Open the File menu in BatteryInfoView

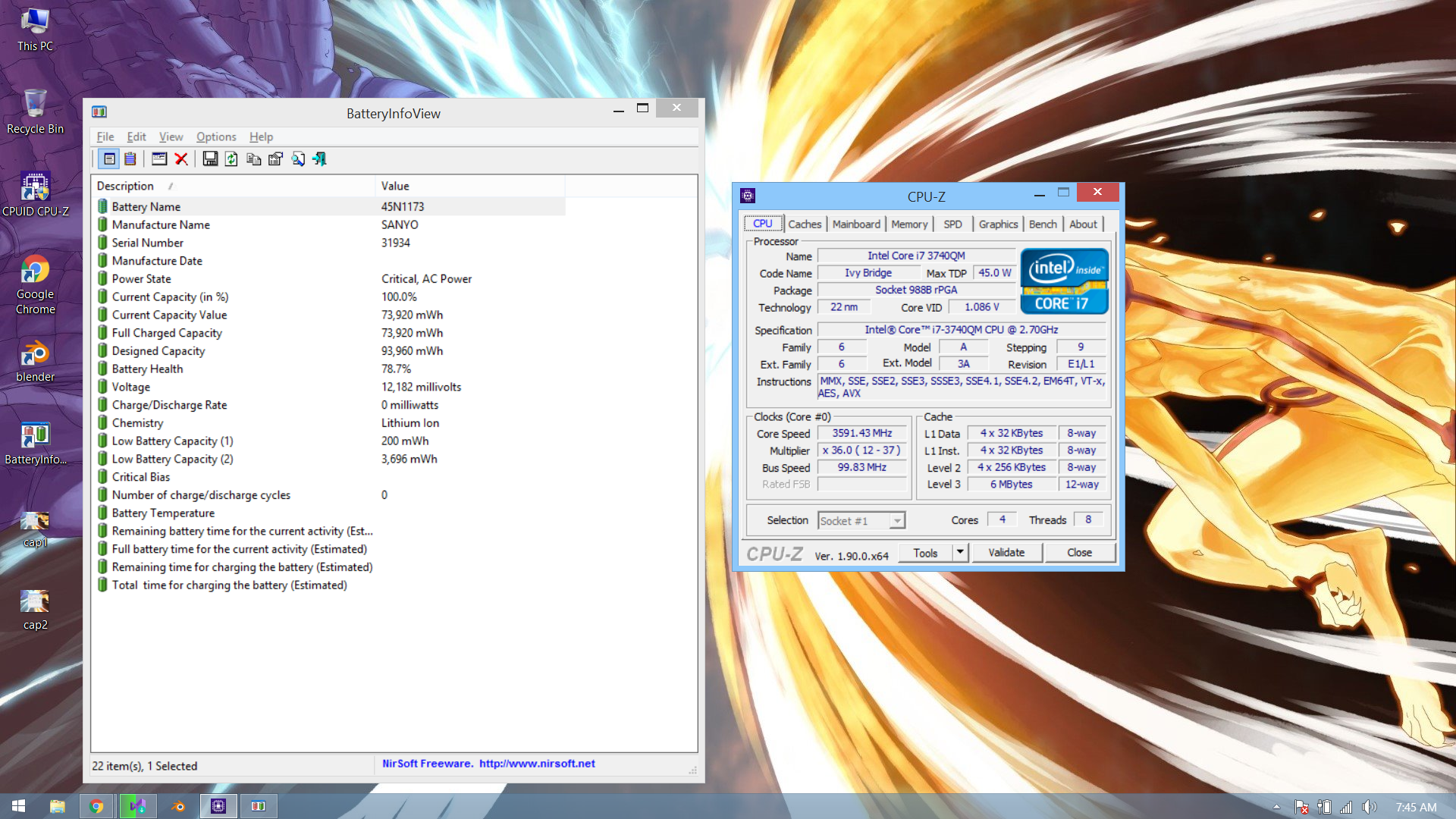[x=105, y=136]
